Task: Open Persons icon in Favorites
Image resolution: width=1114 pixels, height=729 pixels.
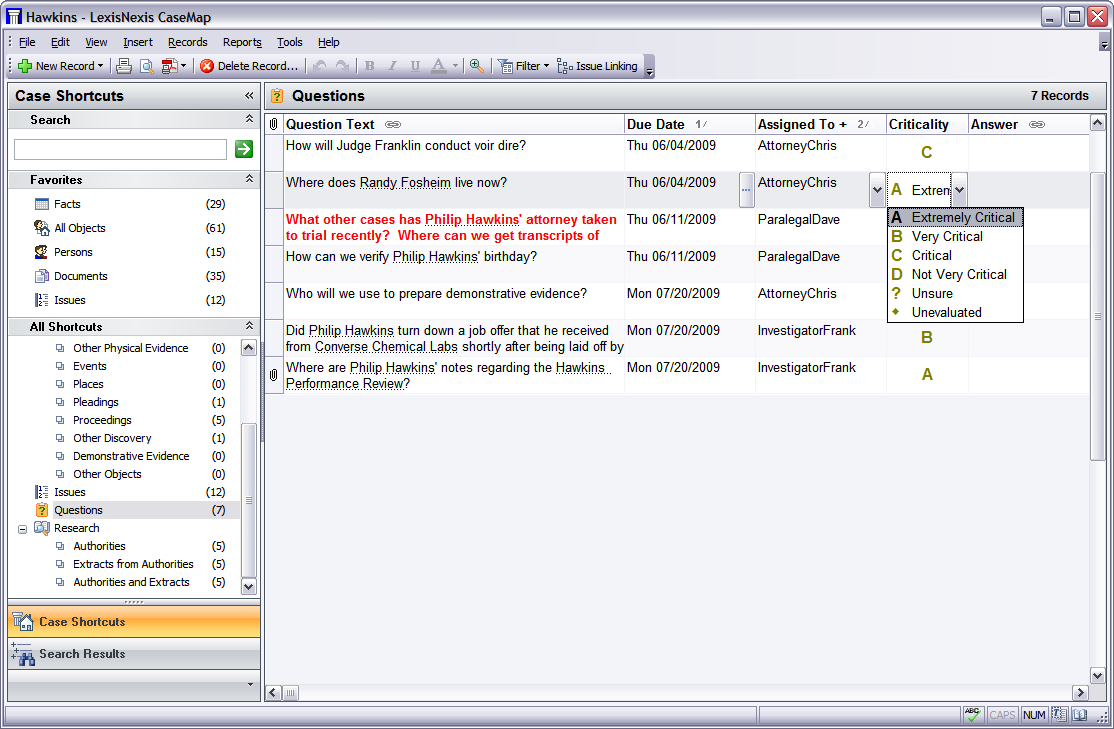Action: [42, 252]
